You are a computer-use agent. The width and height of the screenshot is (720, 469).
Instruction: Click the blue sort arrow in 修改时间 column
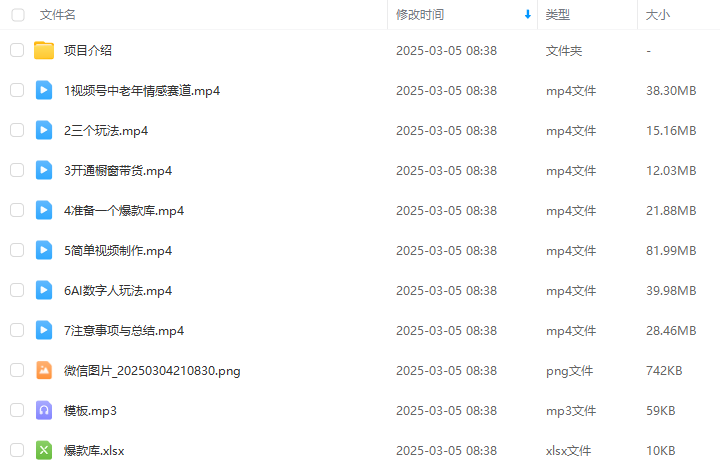(528, 15)
